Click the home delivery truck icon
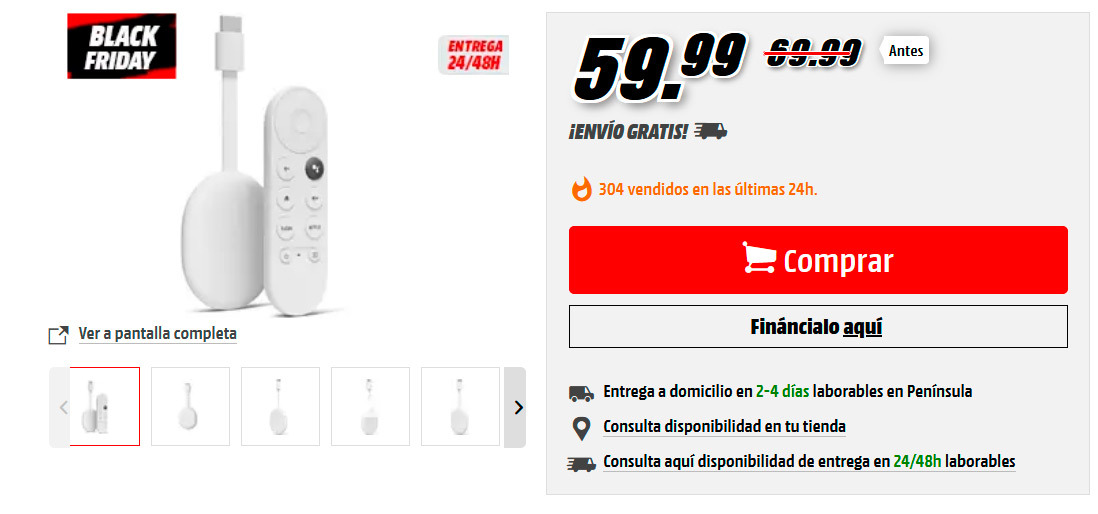The width and height of the screenshot is (1098, 514). point(581,392)
